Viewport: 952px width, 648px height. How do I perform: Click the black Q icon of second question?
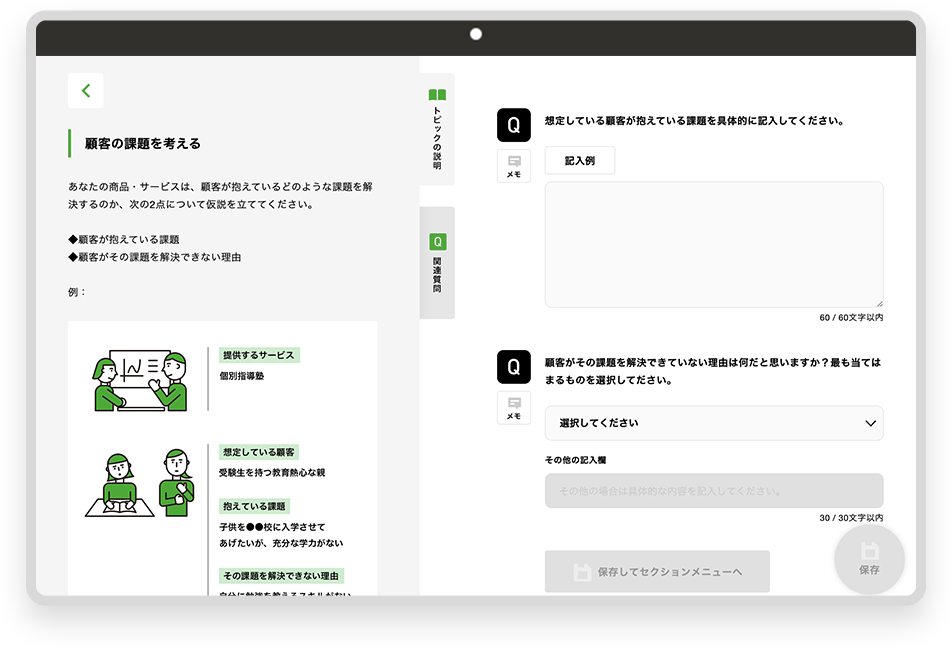pos(513,367)
